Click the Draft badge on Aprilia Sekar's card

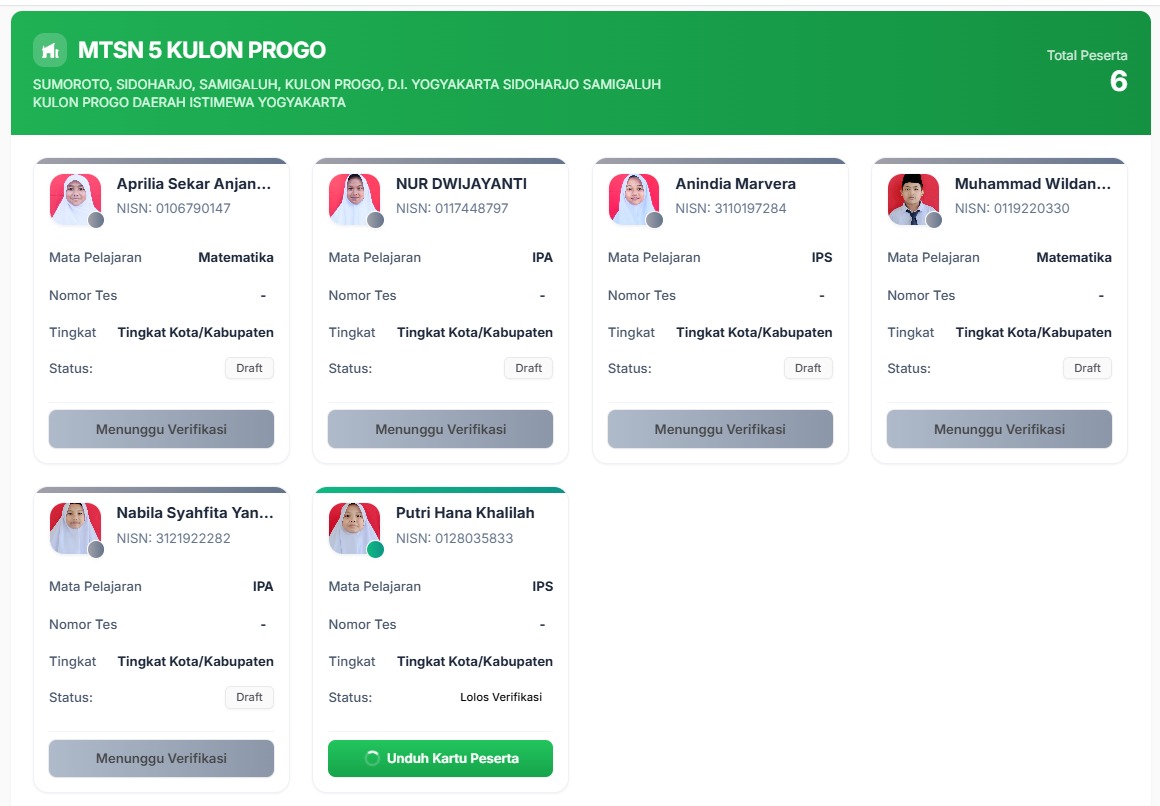pos(249,368)
